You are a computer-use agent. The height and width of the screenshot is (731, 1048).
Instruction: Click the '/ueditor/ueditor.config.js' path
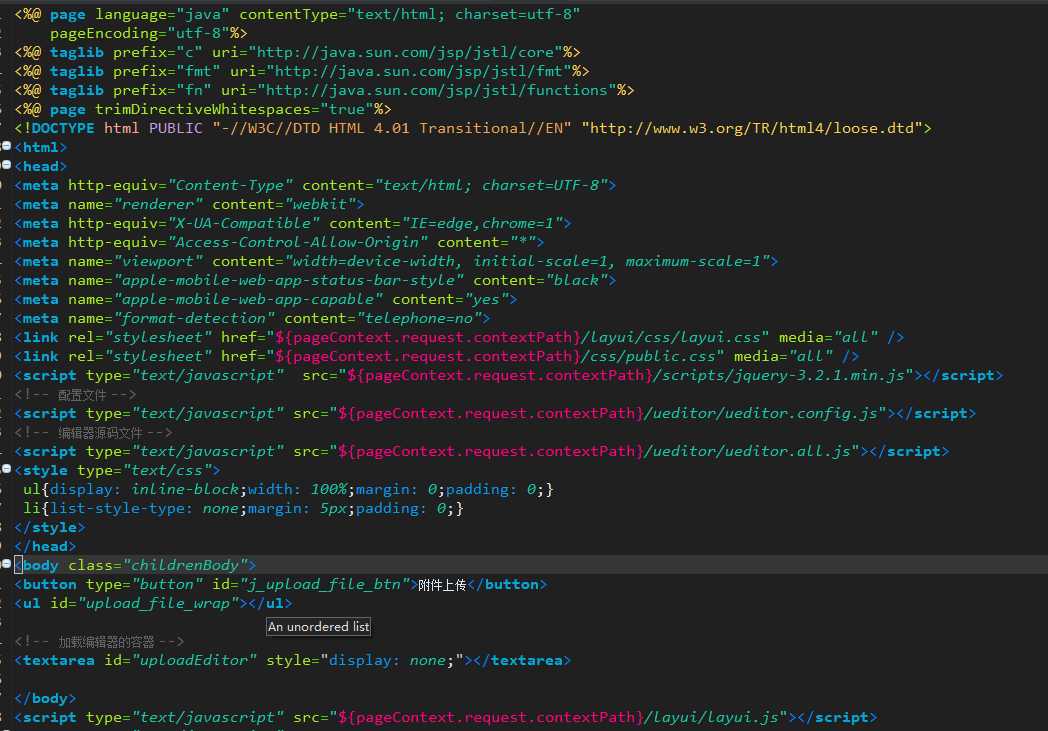click(x=761, y=414)
